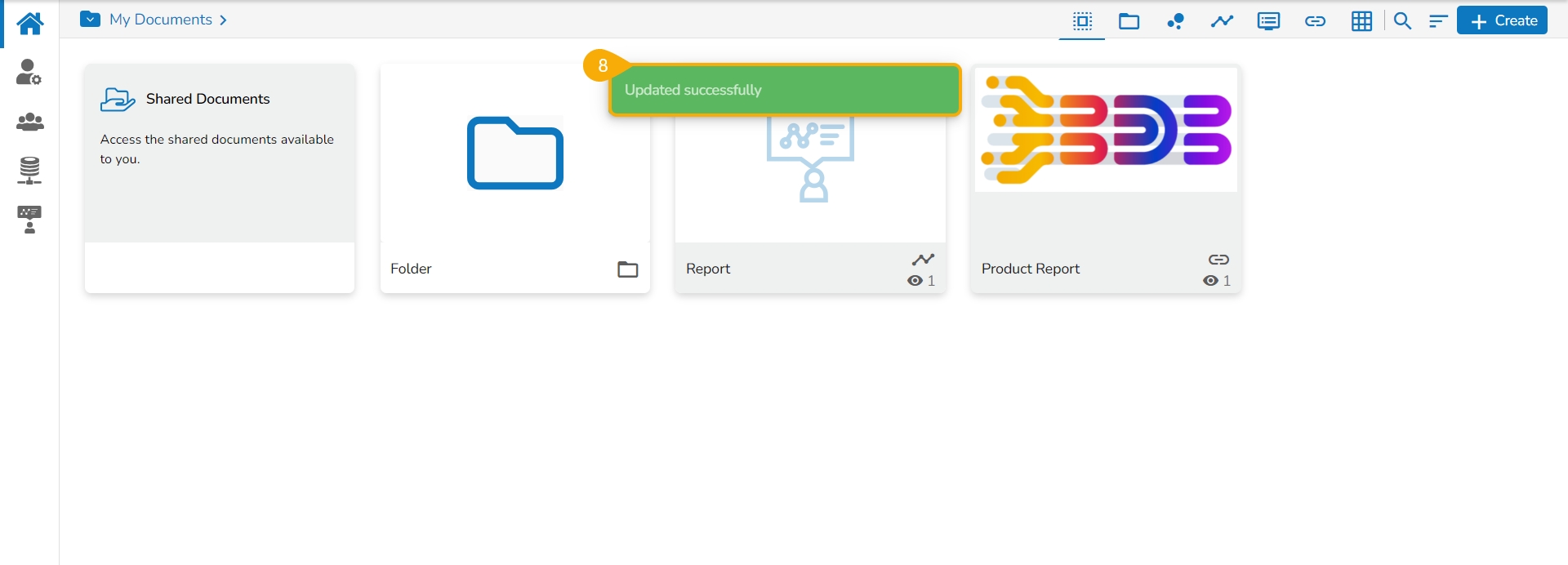Screen dimensions: 1568x565
Task: Click line-chart icon on Report card
Action: point(924,260)
